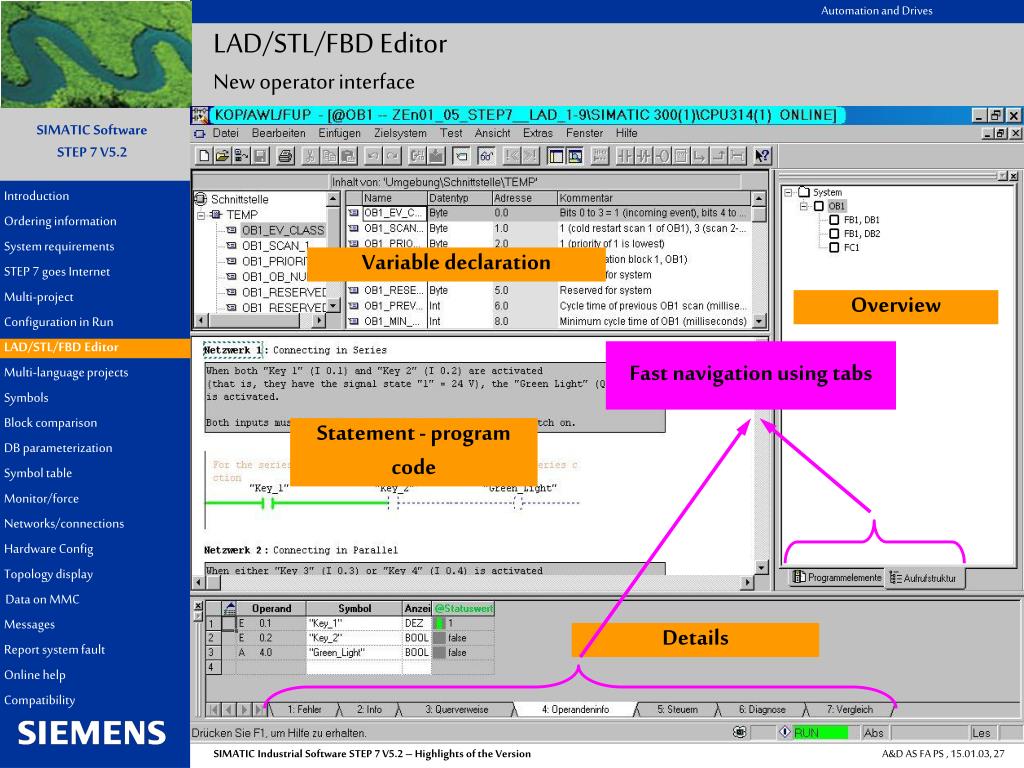Click the Details panel toggle icon
This screenshot has width=1024, height=768.
pyautogui.click(x=575, y=156)
